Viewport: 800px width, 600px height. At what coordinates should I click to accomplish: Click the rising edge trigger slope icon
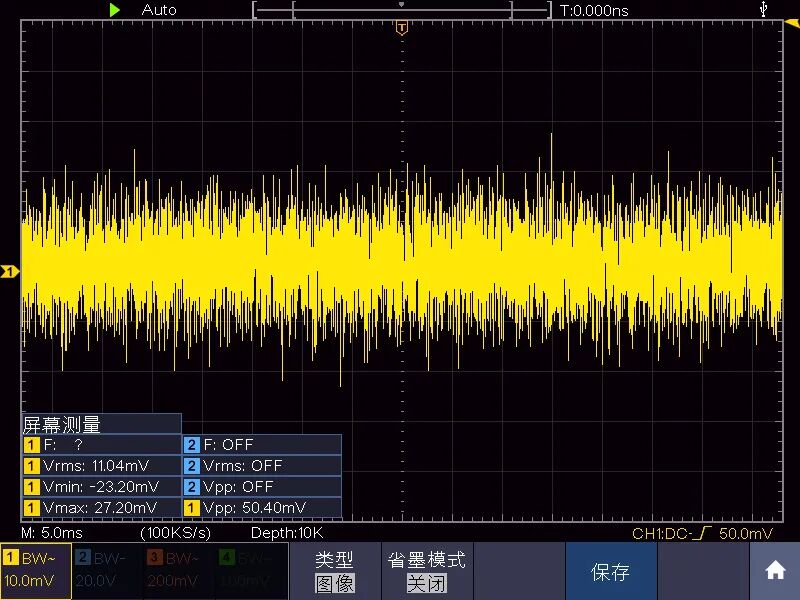tap(703, 533)
